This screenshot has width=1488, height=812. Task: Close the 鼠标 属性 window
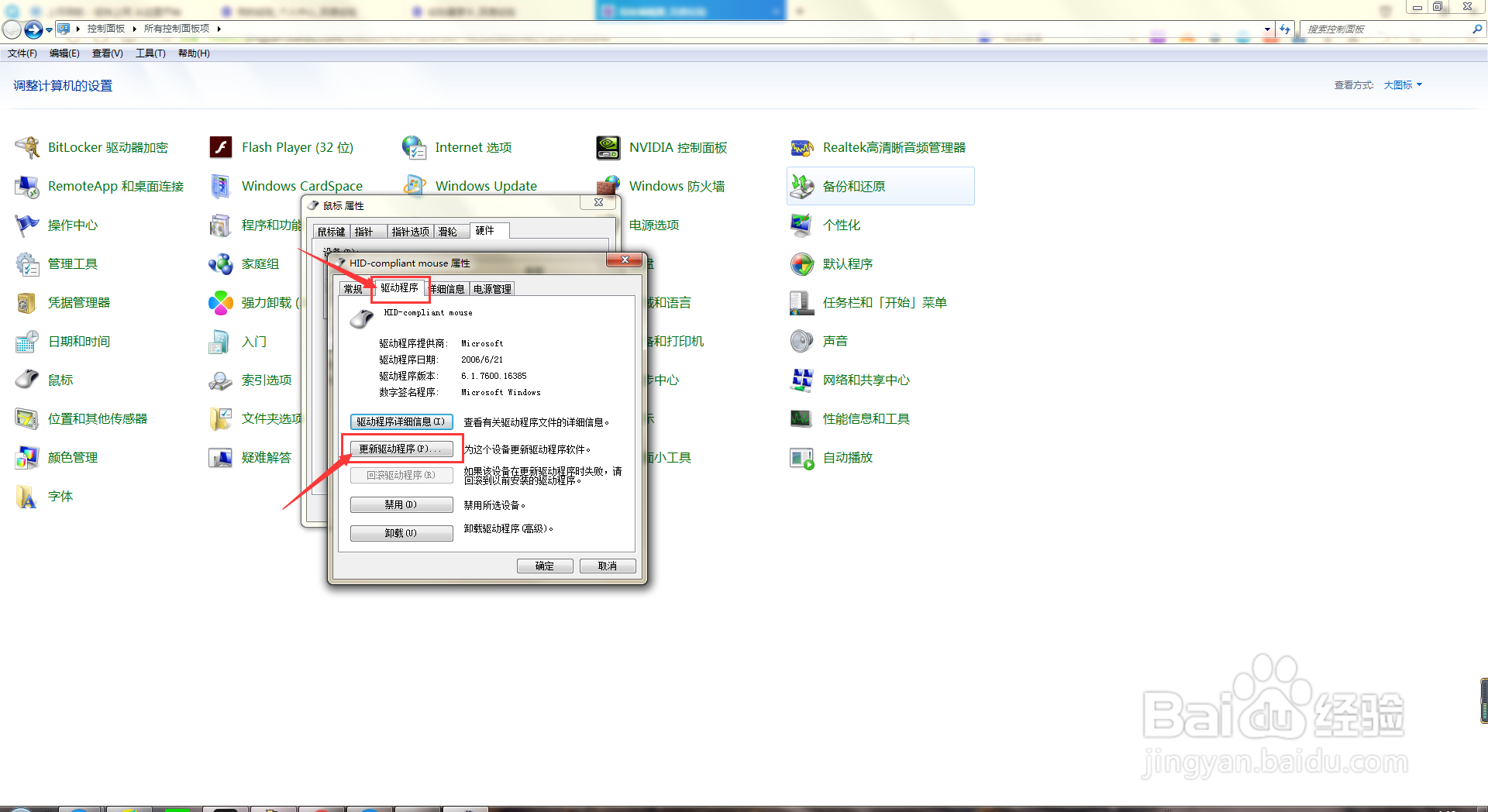pos(598,202)
